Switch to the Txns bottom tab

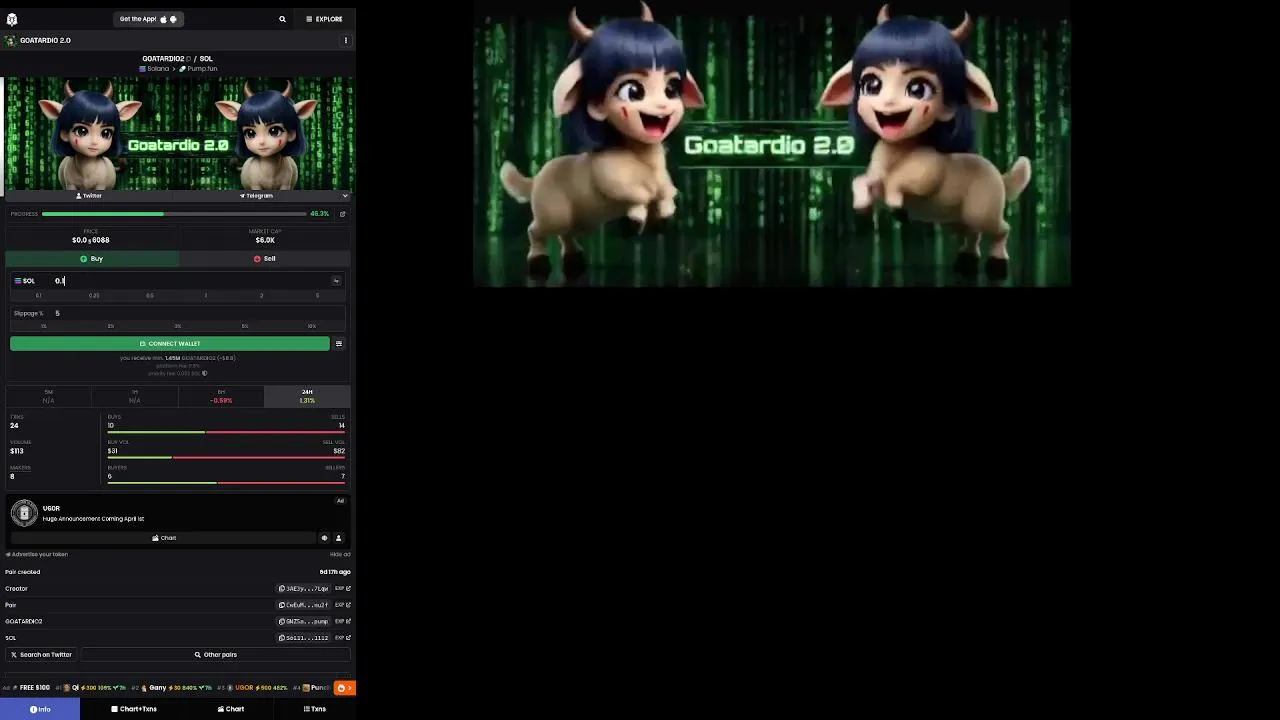point(315,709)
